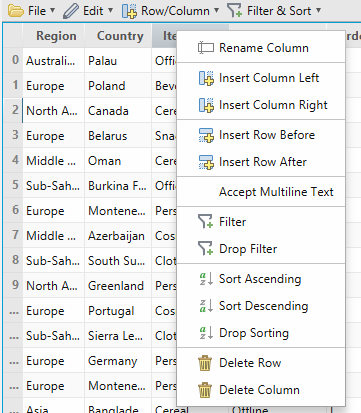Screen dimensions: 361x413
Task: Click the Insert Column Right icon
Action: pos(206,105)
